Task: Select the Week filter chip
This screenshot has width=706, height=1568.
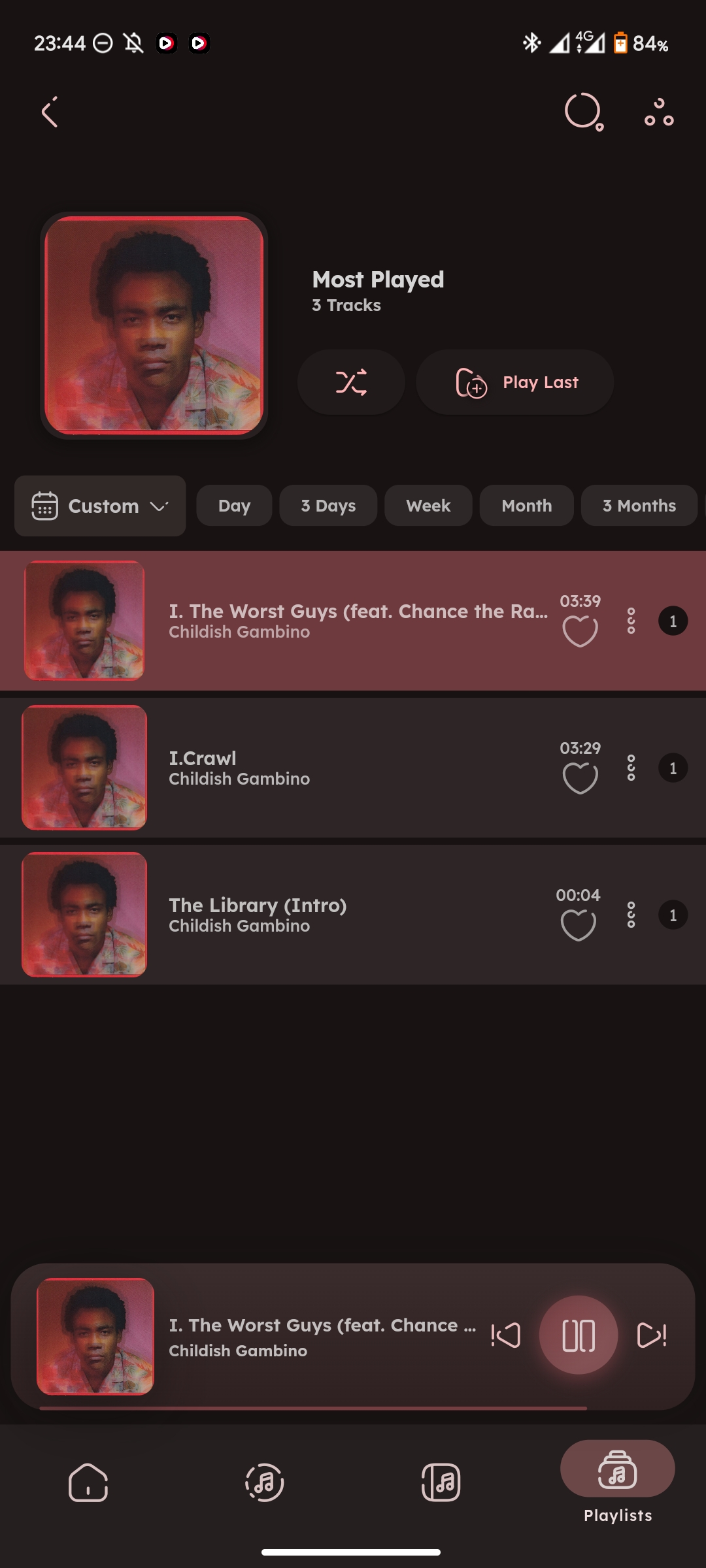Action: pos(428,506)
